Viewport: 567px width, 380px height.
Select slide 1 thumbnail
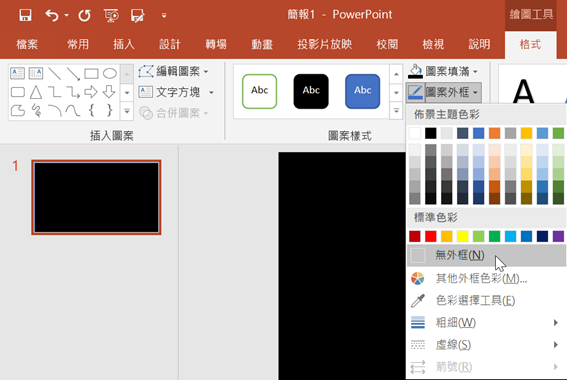(x=96, y=197)
